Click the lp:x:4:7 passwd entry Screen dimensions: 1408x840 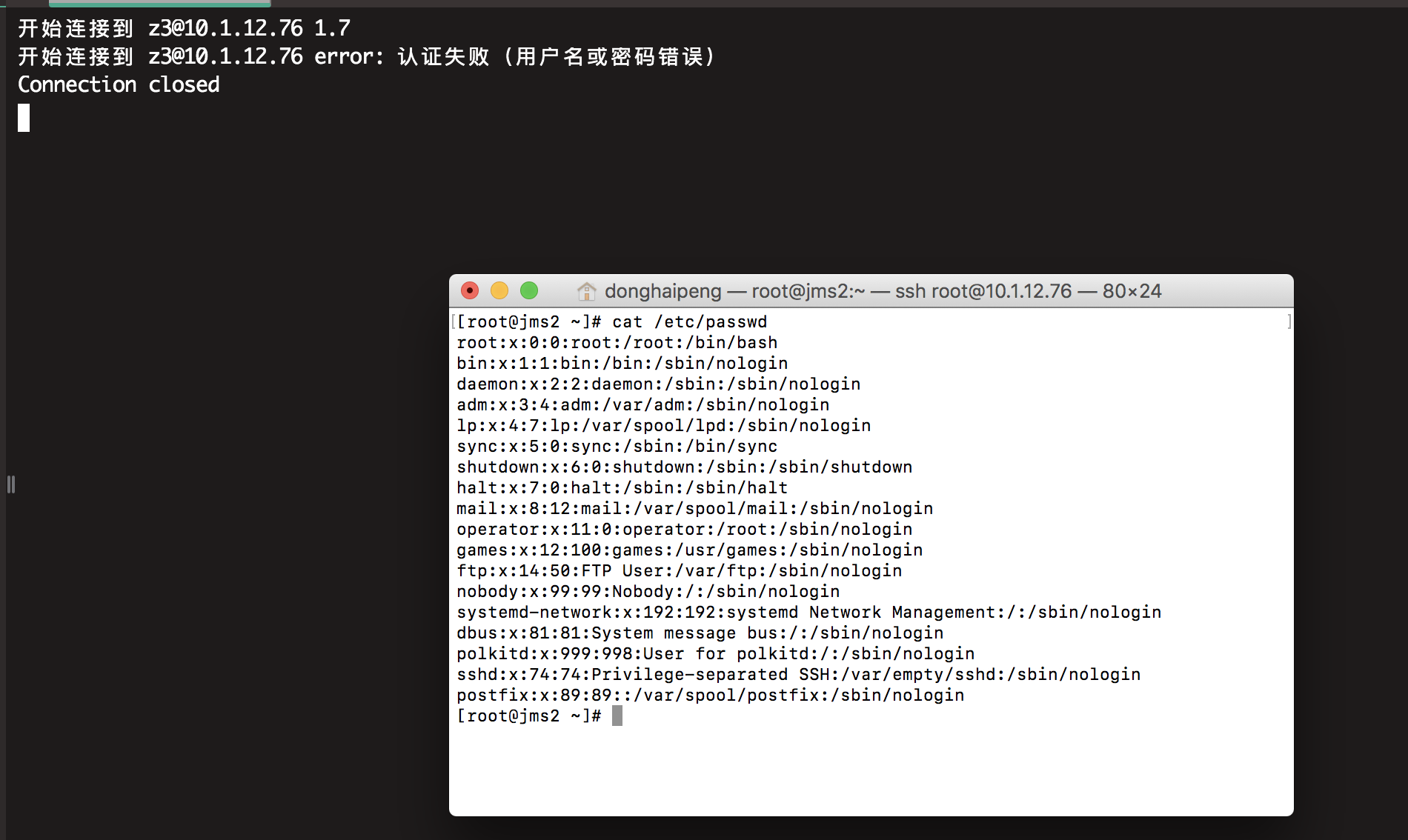click(664, 425)
